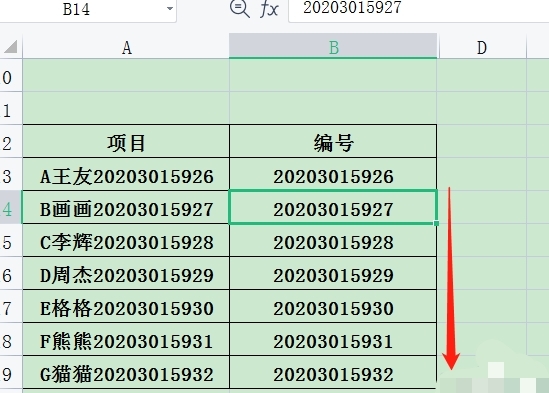Select column B cell 20203015926
Image resolution: width=549 pixels, height=393 pixels.
pos(333,175)
